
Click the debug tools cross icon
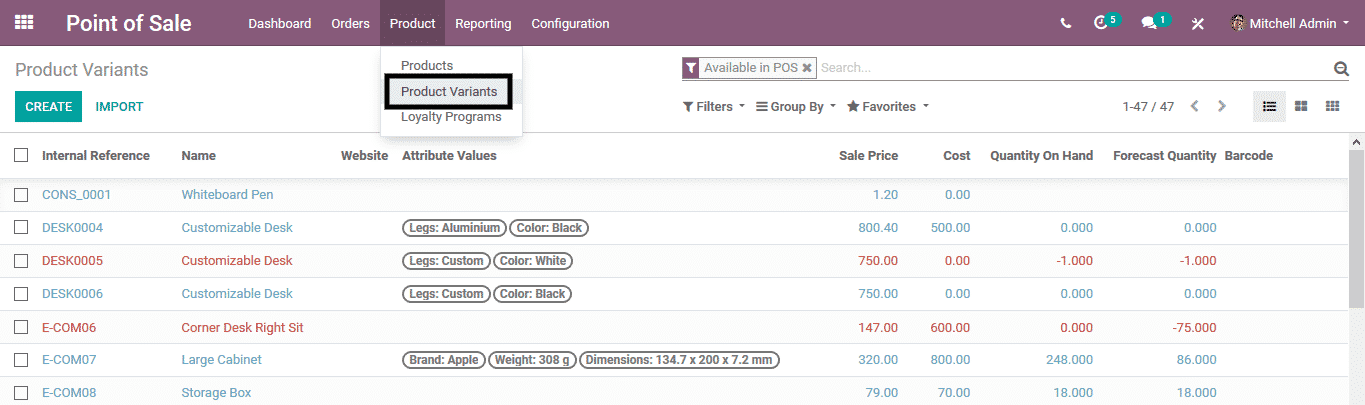tap(1197, 23)
